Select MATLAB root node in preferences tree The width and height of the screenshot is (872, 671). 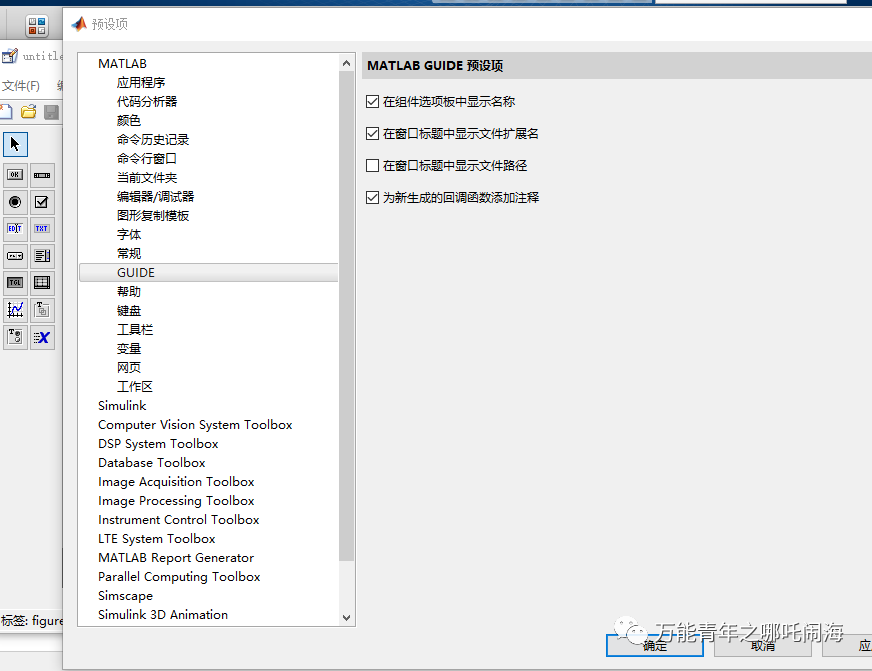tap(122, 64)
